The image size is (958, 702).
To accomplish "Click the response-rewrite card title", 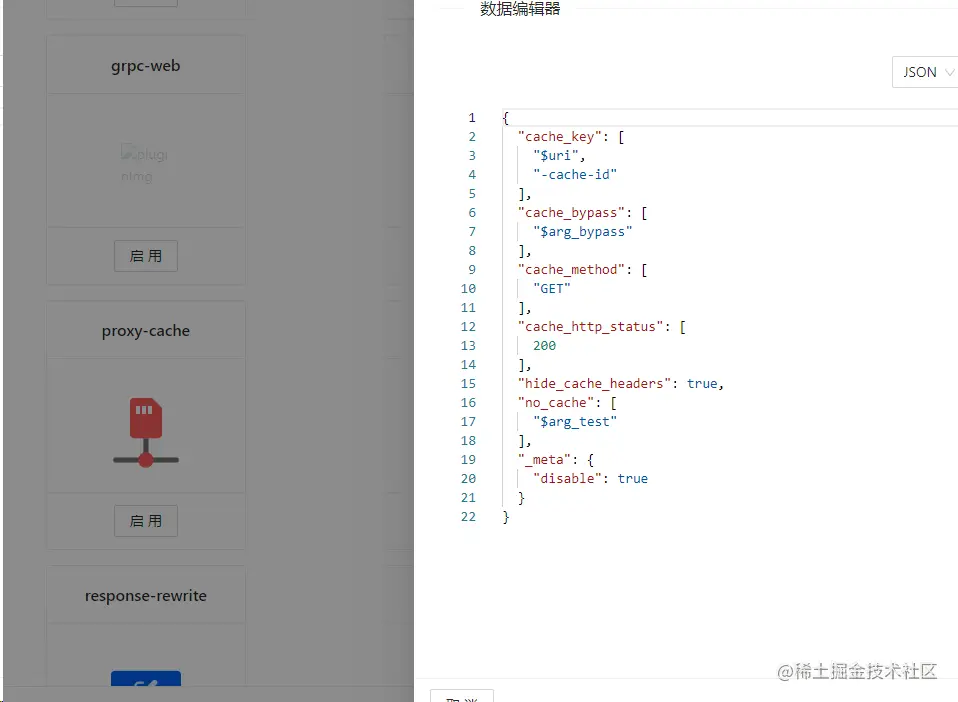I will 146,595.
